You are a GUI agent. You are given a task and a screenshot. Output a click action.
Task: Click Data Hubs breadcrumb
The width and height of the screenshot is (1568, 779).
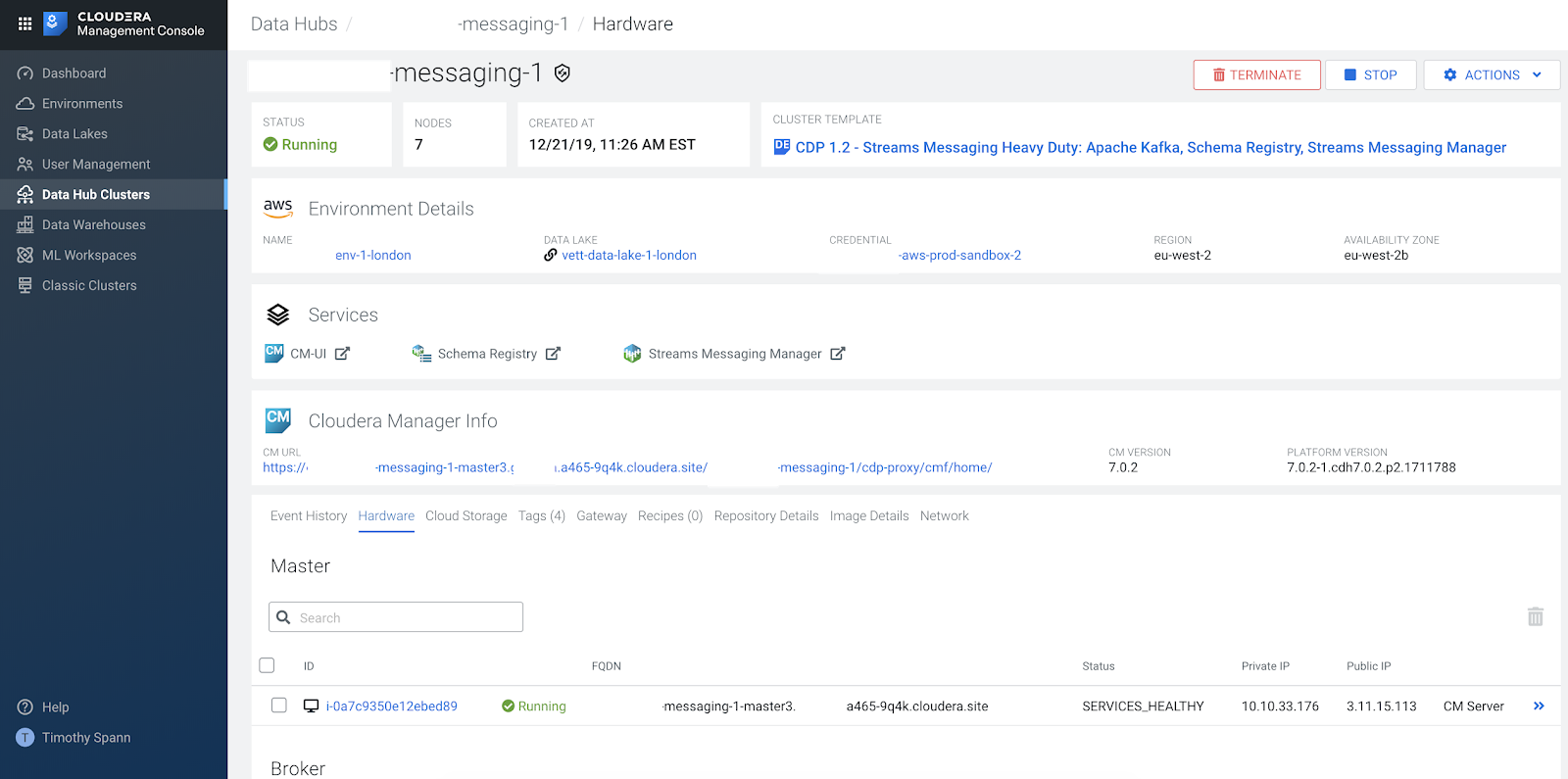point(294,24)
